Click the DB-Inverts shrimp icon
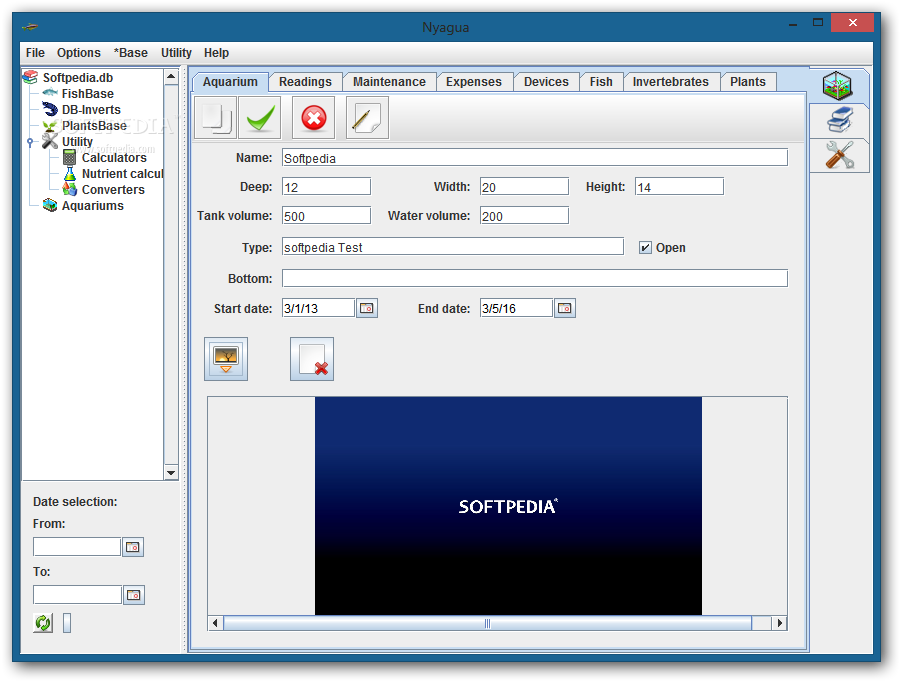This screenshot has width=901, height=682. tap(50, 109)
